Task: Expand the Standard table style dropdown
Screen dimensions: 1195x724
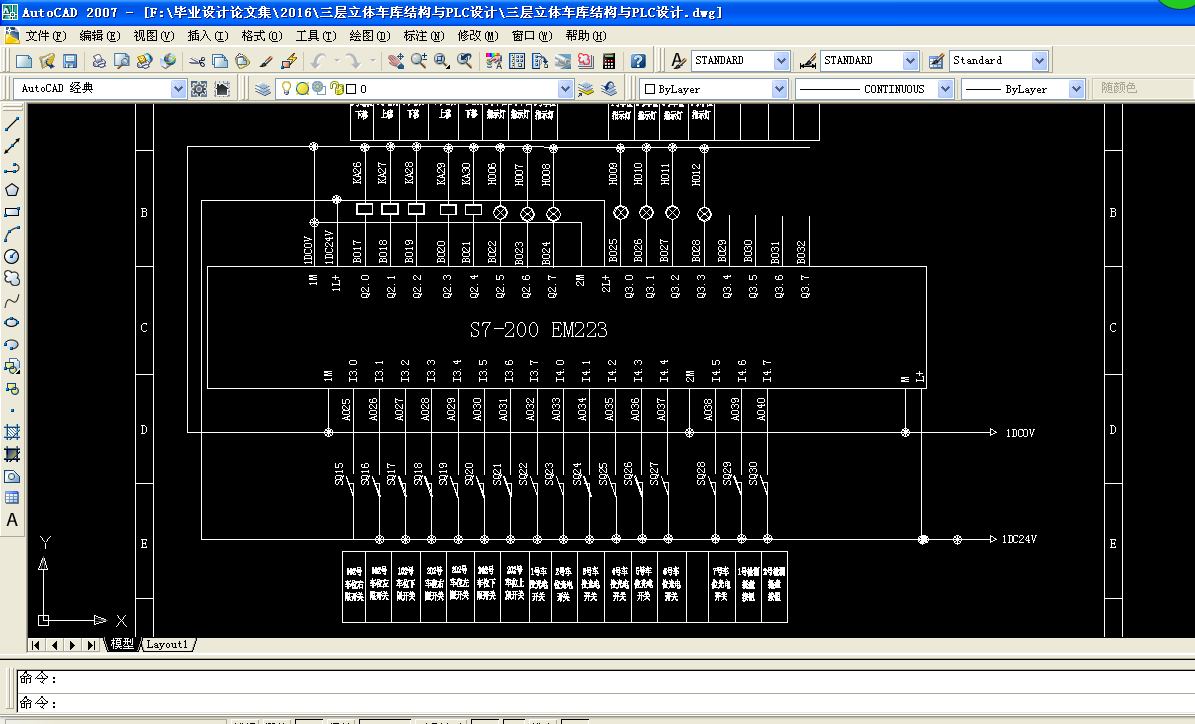Action: [x=1040, y=60]
